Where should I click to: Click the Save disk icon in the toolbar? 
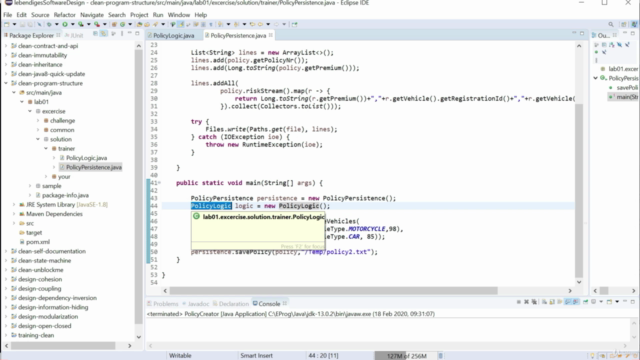(22, 24)
